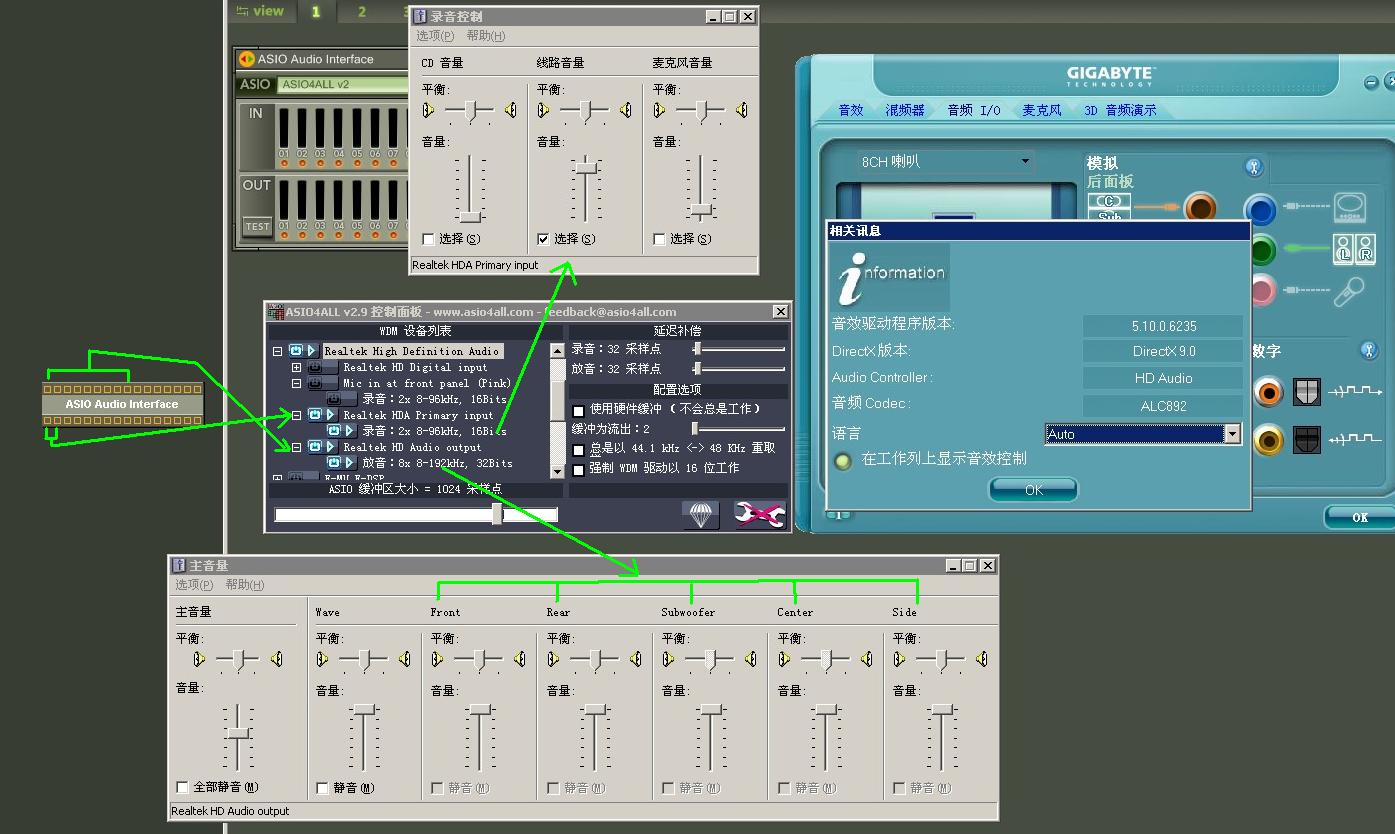The image size is (1395, 834).
Task: Click the orange digital coaxial jack
Action: pos(1268,392)
